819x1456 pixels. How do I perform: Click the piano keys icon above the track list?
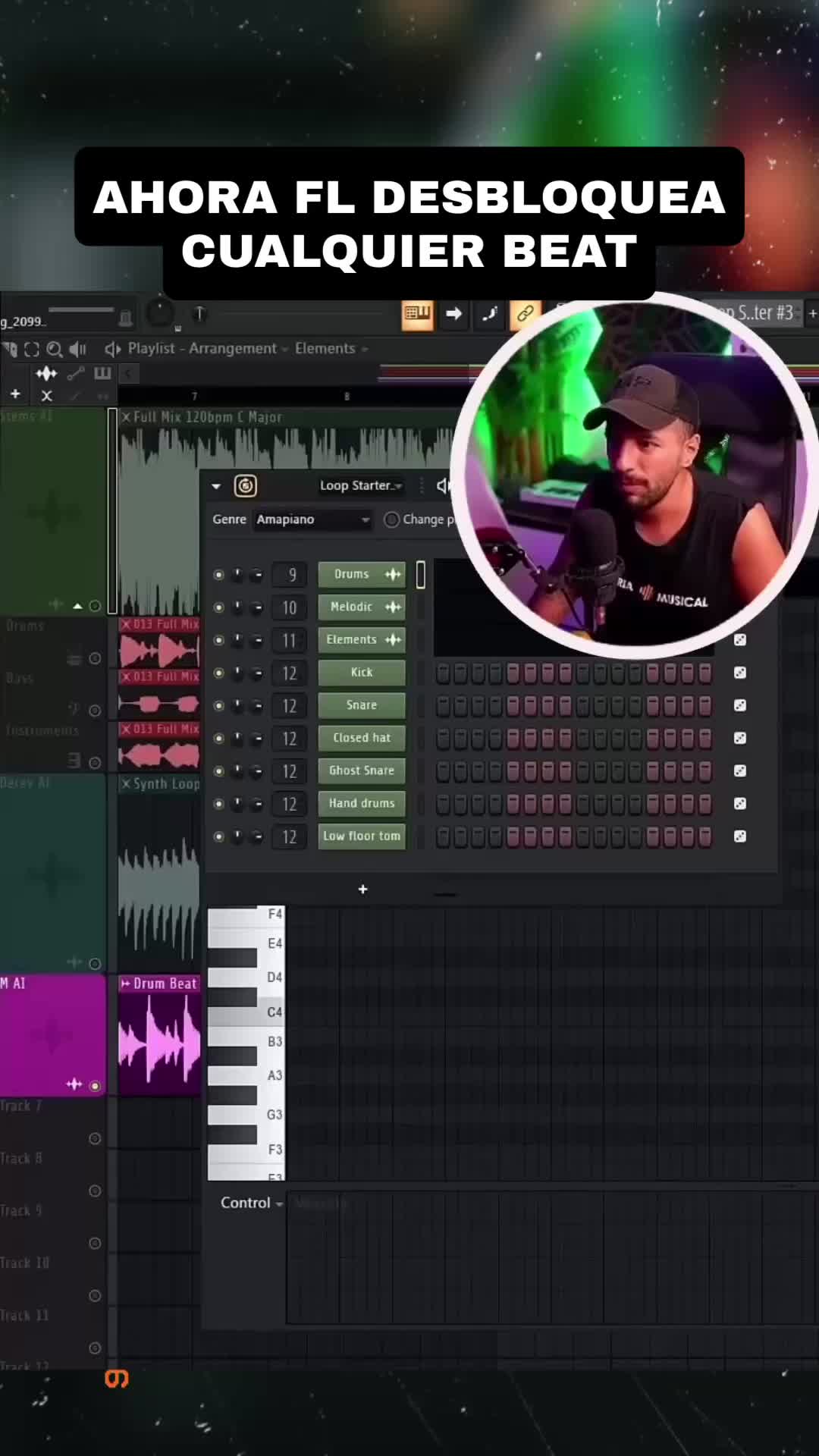point(102,373)
